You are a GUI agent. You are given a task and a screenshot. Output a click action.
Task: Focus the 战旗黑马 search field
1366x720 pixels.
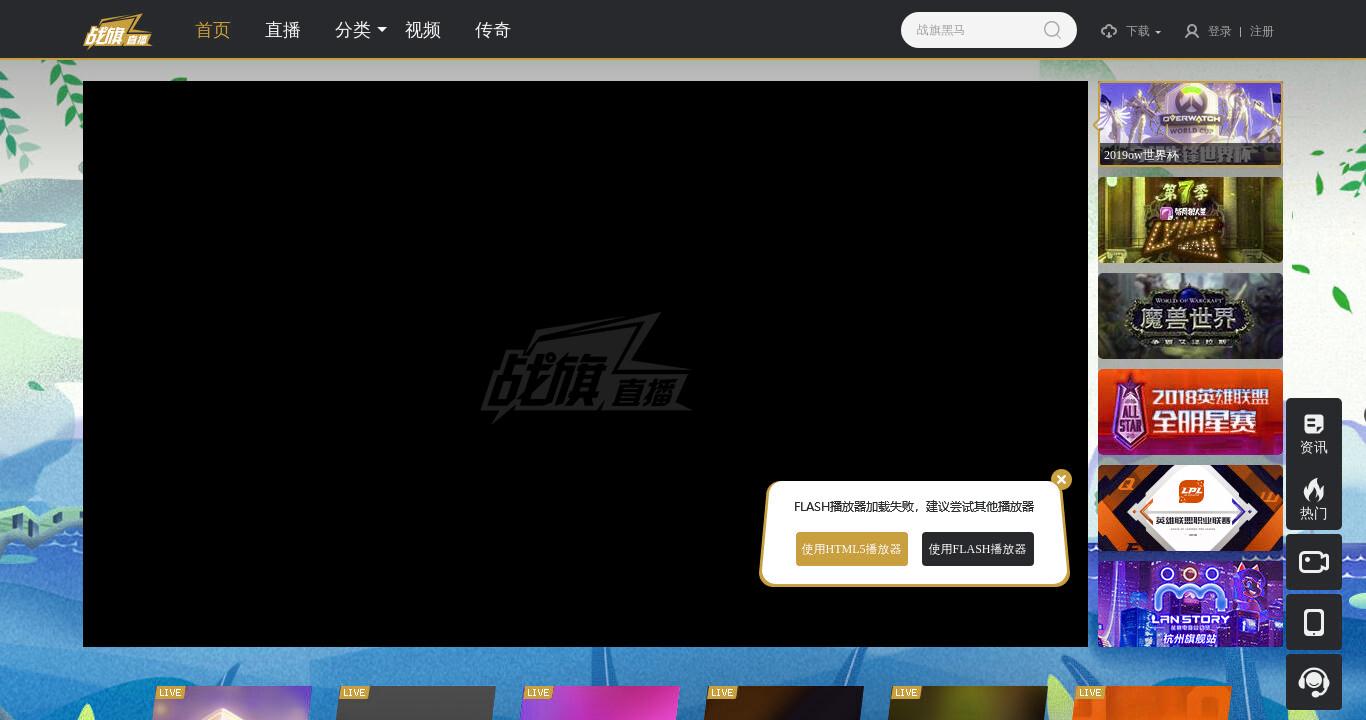click(x=988, y=30)
